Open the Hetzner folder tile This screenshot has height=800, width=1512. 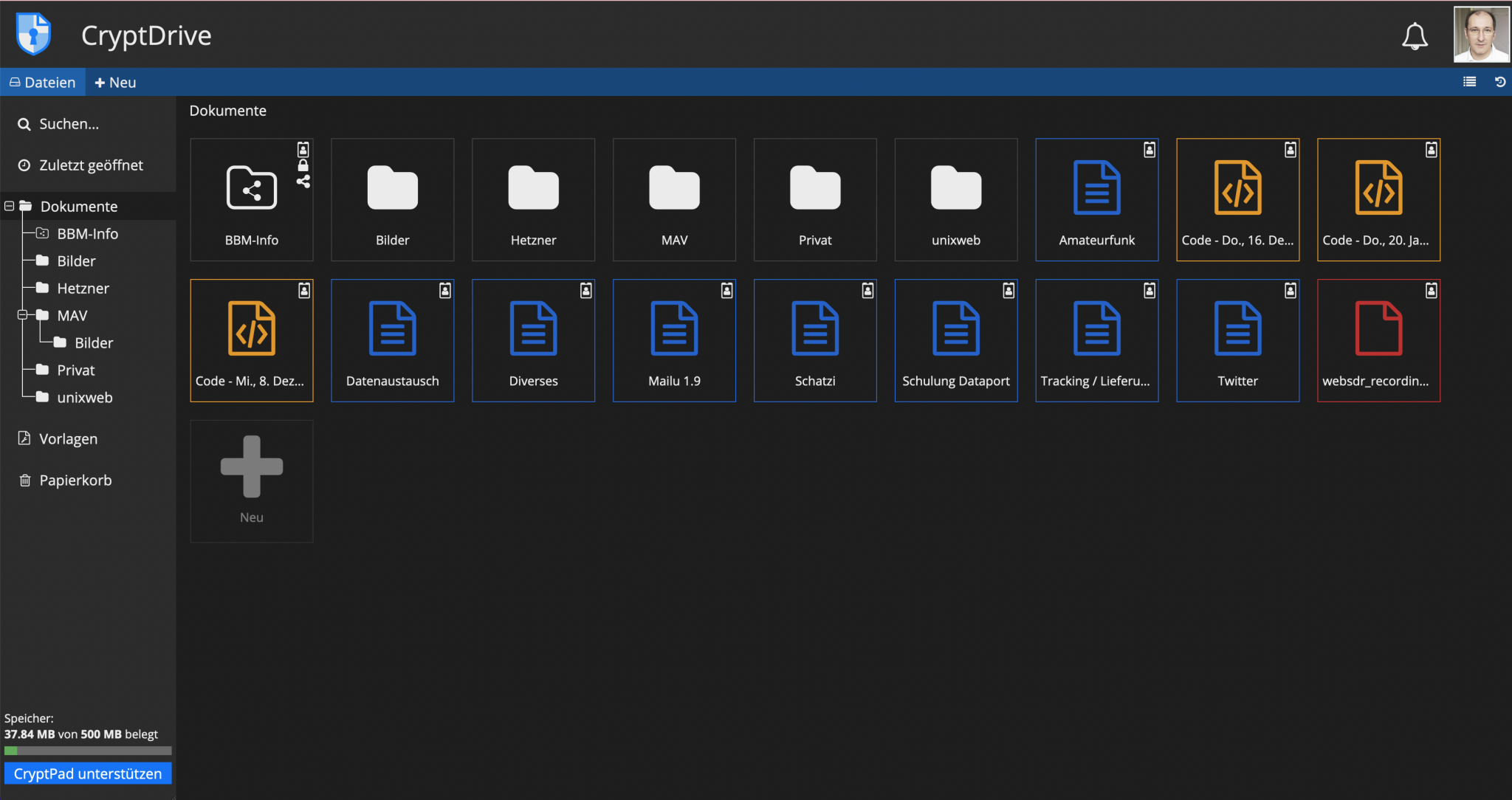pos(534,200)
